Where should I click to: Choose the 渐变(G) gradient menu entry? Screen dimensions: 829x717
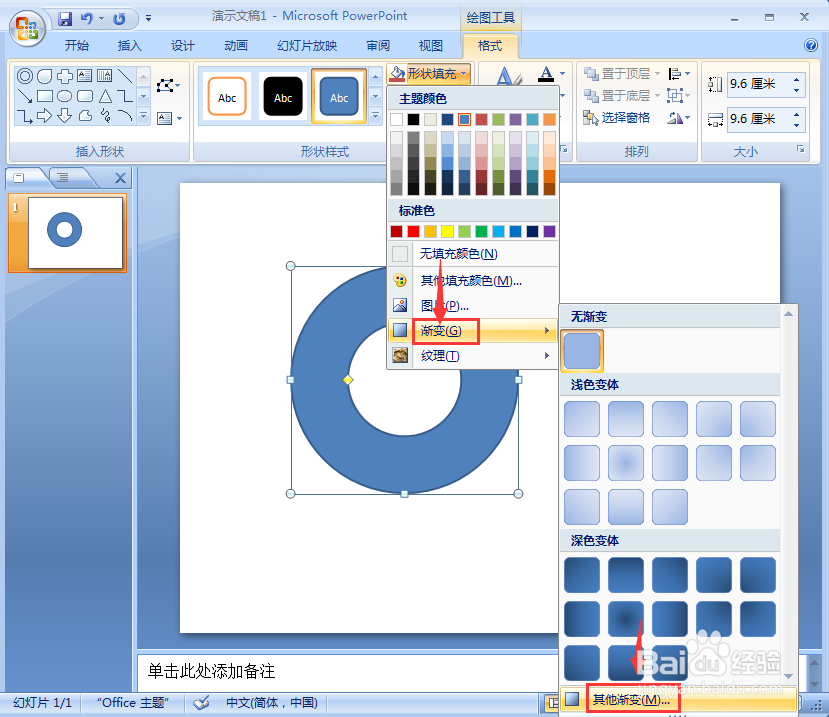[x=473, y=331]
